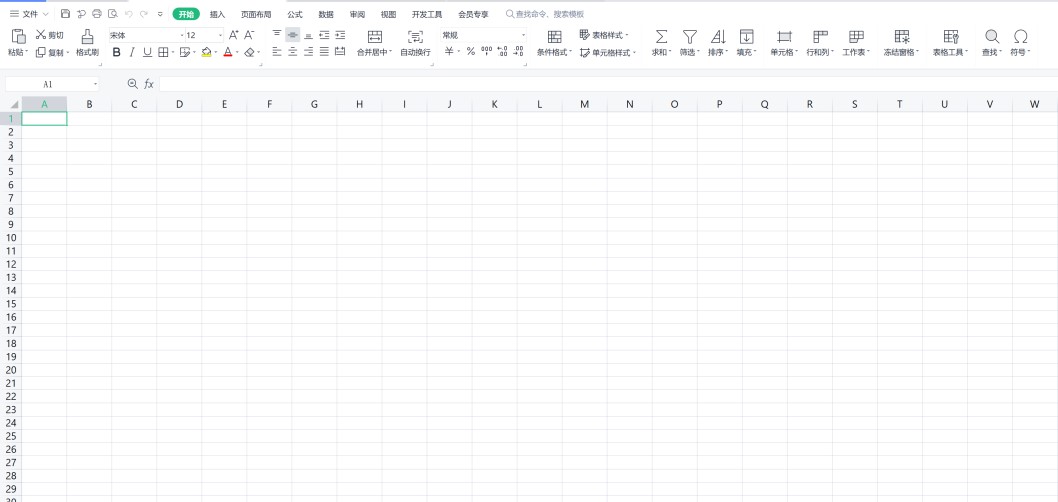The image size is (1058, 502).
Task: Click the Table Tools (表格工具) button
Action: (x=951, y=43)
